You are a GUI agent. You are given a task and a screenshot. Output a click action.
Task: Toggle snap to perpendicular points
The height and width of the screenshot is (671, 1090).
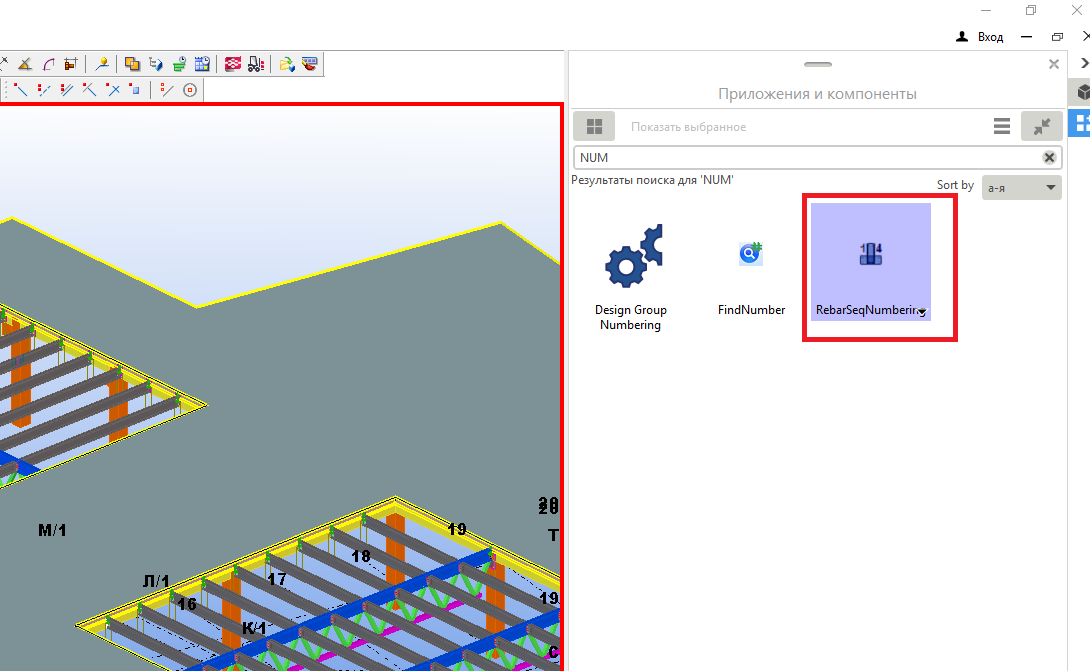90,90
